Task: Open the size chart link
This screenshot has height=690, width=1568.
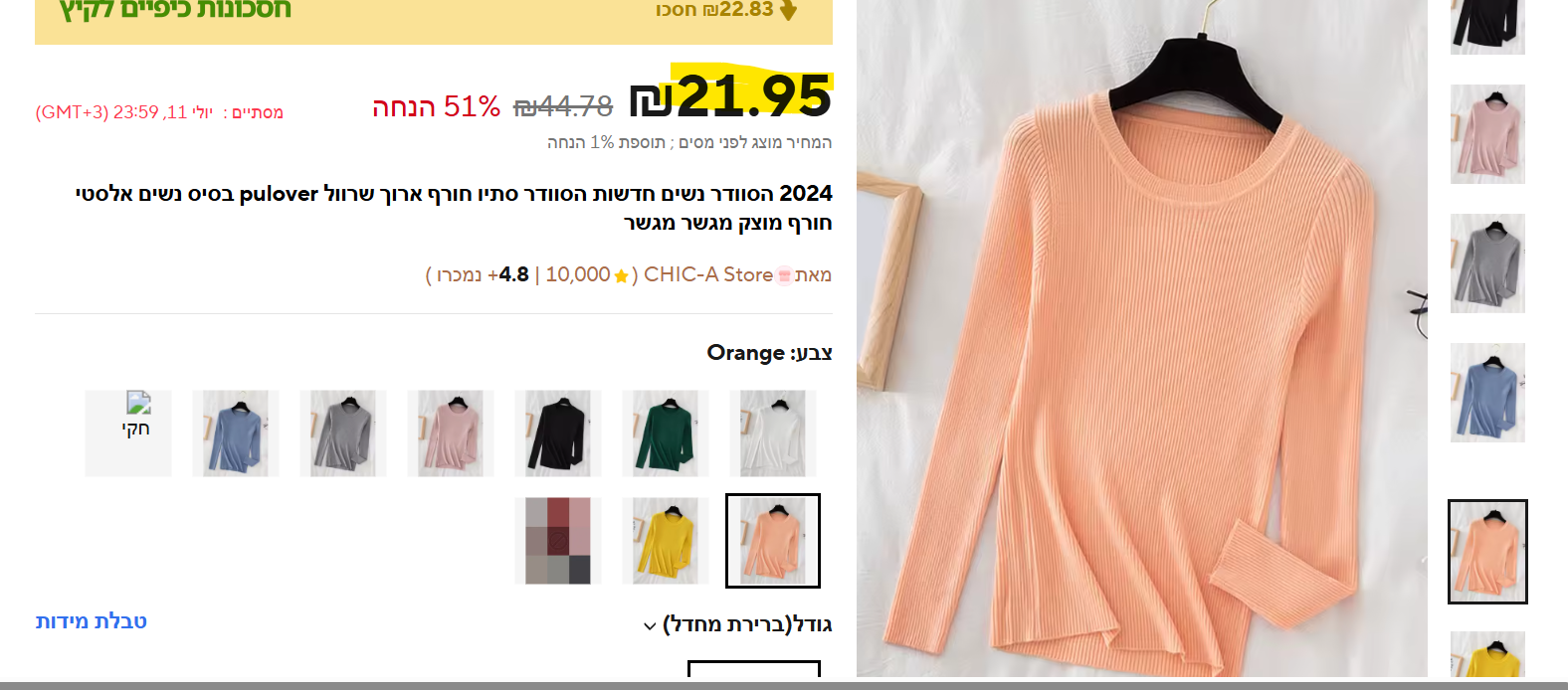Action: 92,621
